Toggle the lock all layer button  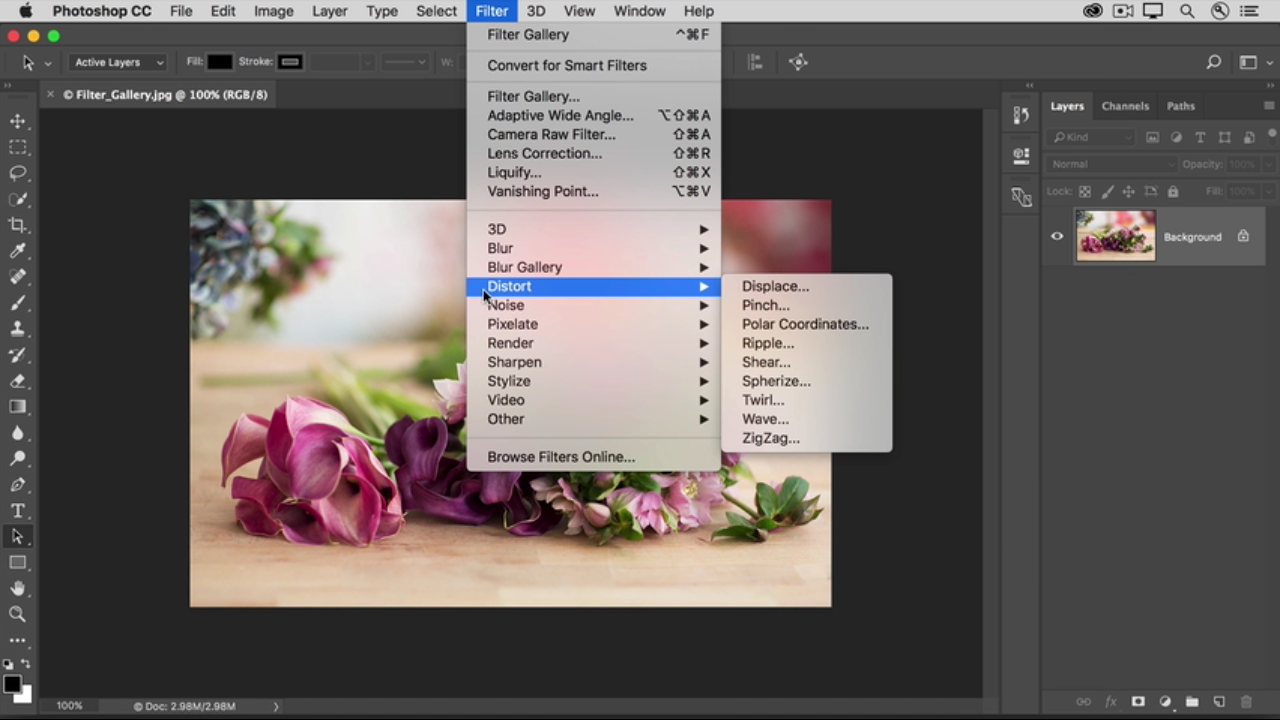[x=1173, y=191]
